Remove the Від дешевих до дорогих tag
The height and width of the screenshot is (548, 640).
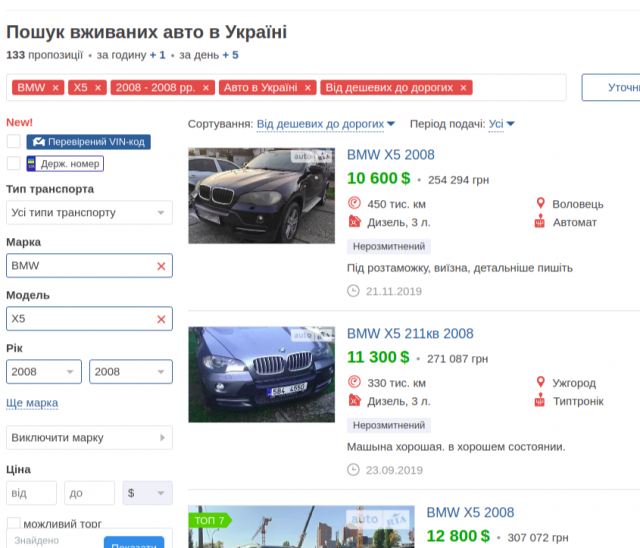click(463, 88)
